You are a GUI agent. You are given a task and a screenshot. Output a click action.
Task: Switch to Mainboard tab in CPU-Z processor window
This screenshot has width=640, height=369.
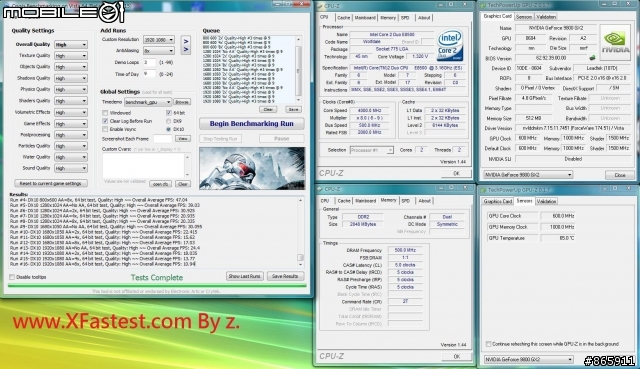(x=365, y=18)
